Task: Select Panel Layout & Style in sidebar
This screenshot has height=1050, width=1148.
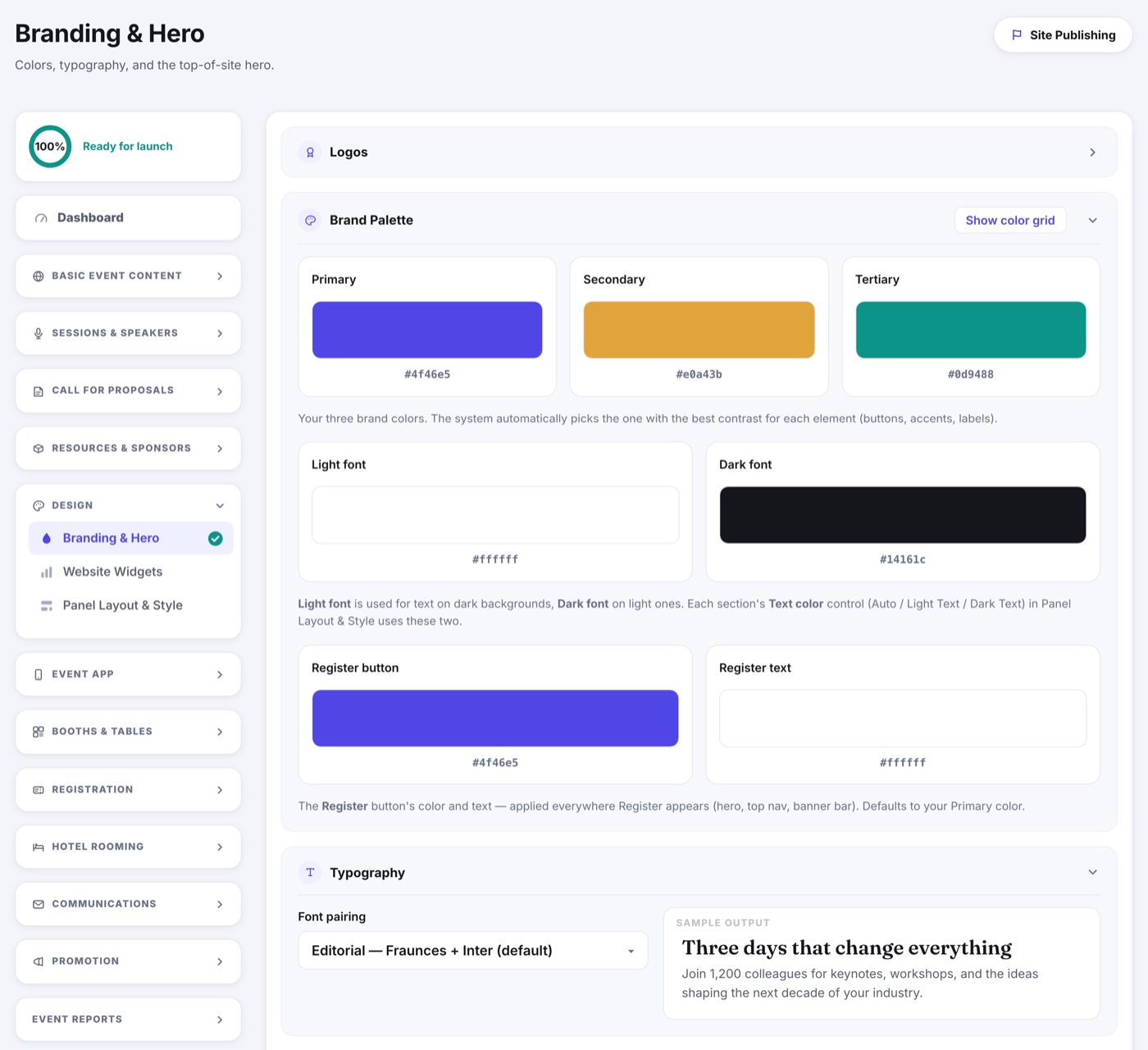Action: point(131,605)
